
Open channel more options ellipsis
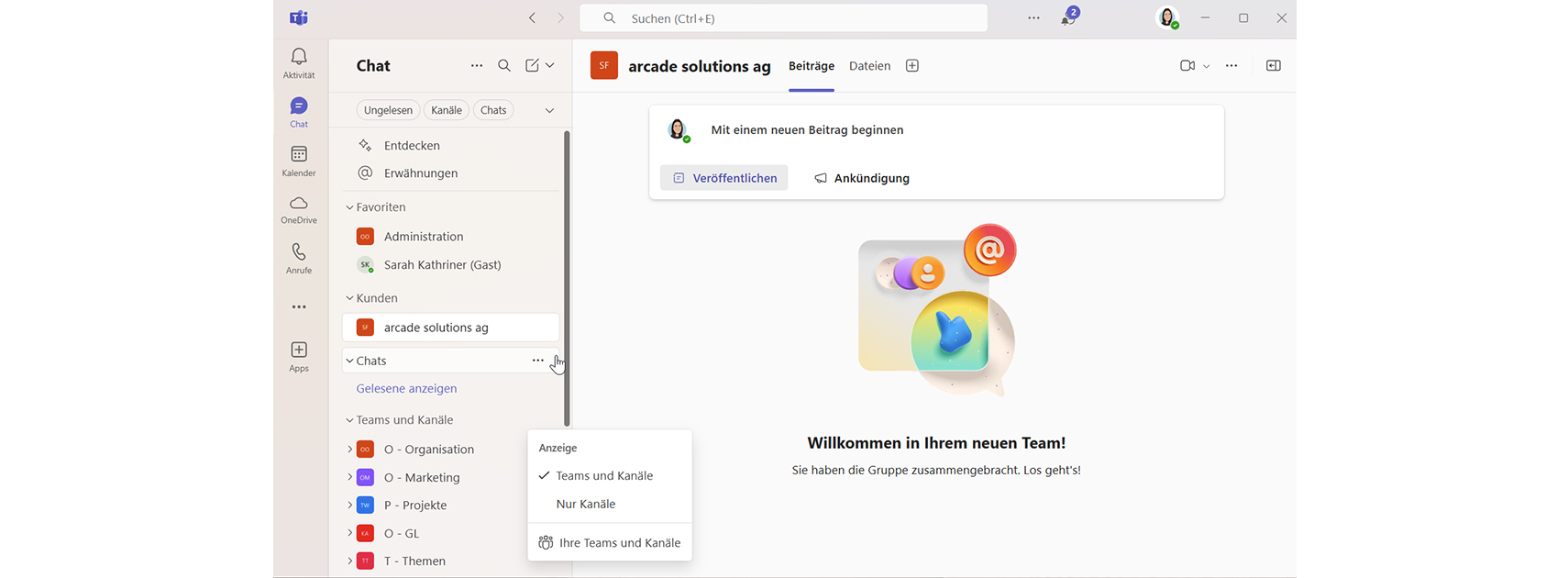(1231, 66)
